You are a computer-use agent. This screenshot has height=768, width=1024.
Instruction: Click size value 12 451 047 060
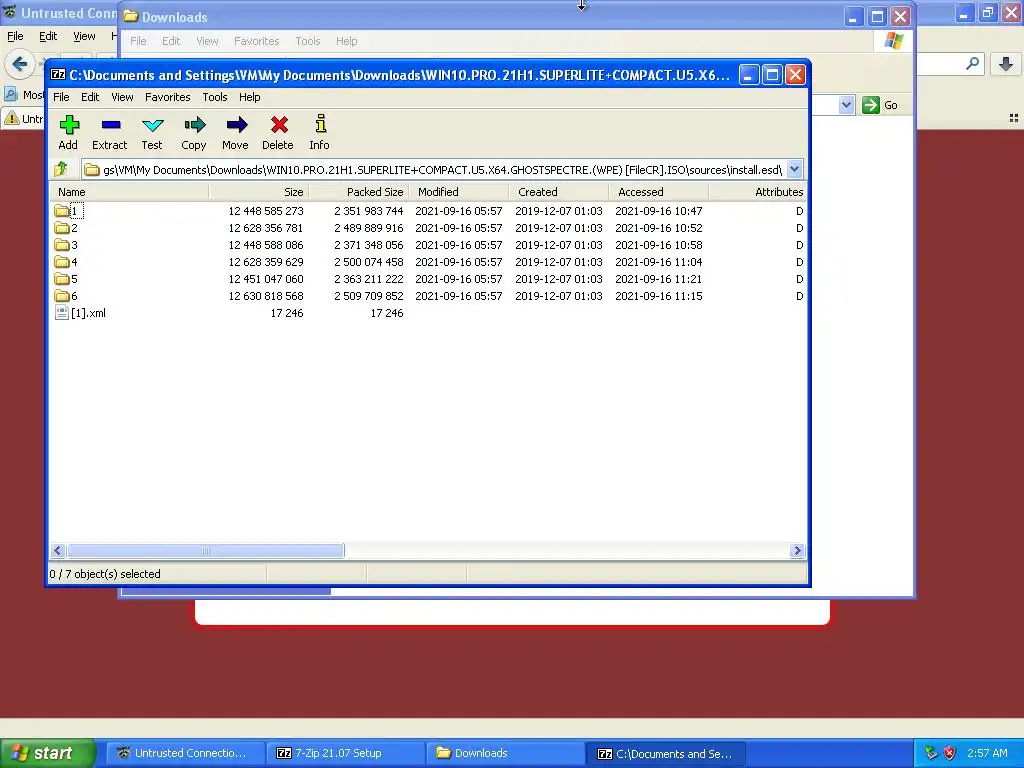(x=266, y=279)
